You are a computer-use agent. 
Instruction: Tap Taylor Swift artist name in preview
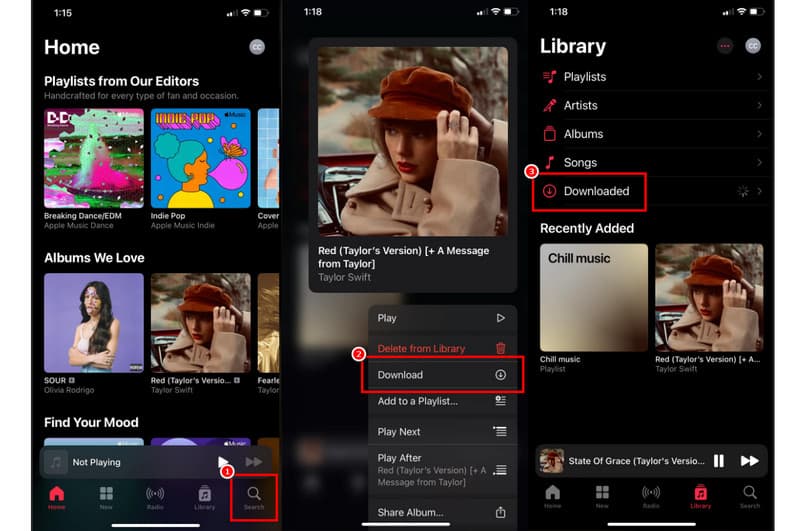pyautogui.click(x=344, y=277)
